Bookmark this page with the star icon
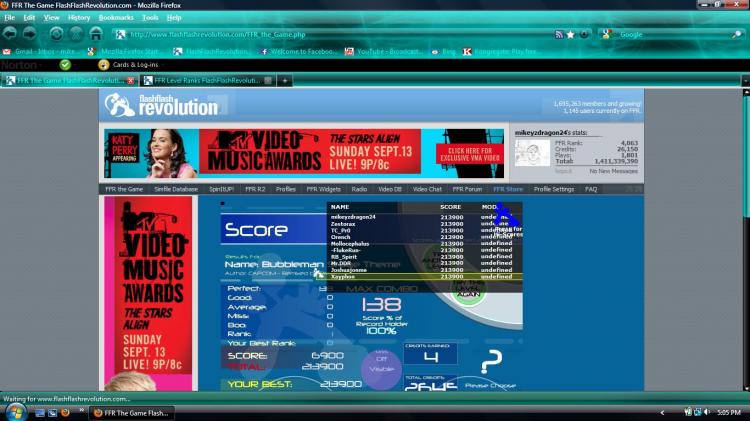The image size is (750, 421). pos(571,34)
